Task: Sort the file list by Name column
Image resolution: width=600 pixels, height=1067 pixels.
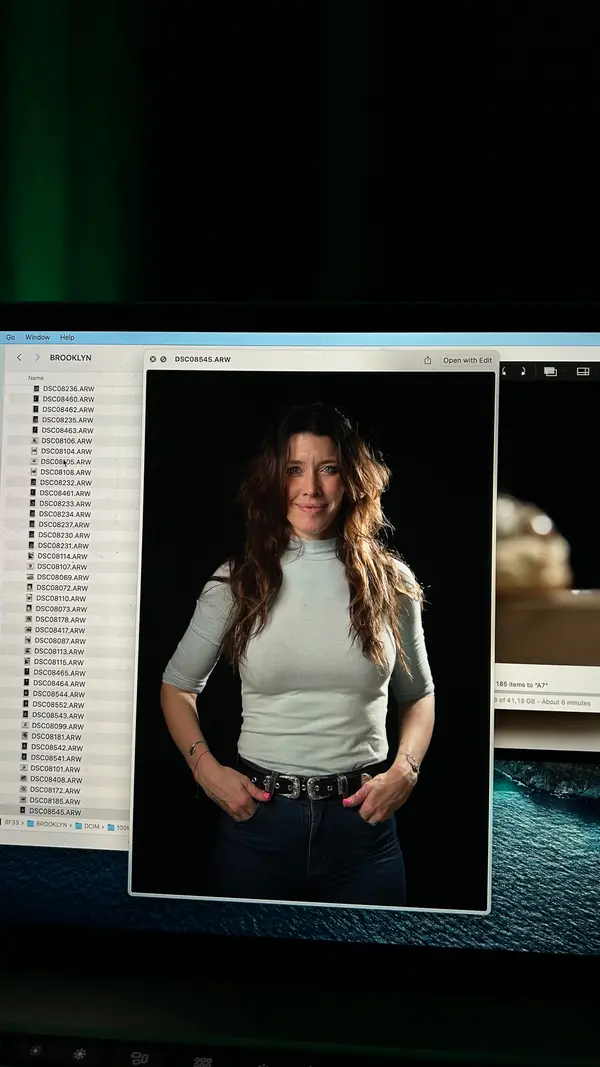Action: (36, 377)
